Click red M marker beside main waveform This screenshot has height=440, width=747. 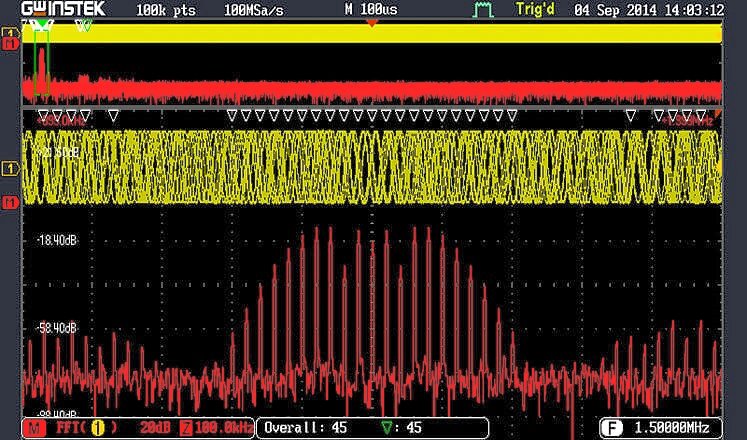[x=10, y=203]
